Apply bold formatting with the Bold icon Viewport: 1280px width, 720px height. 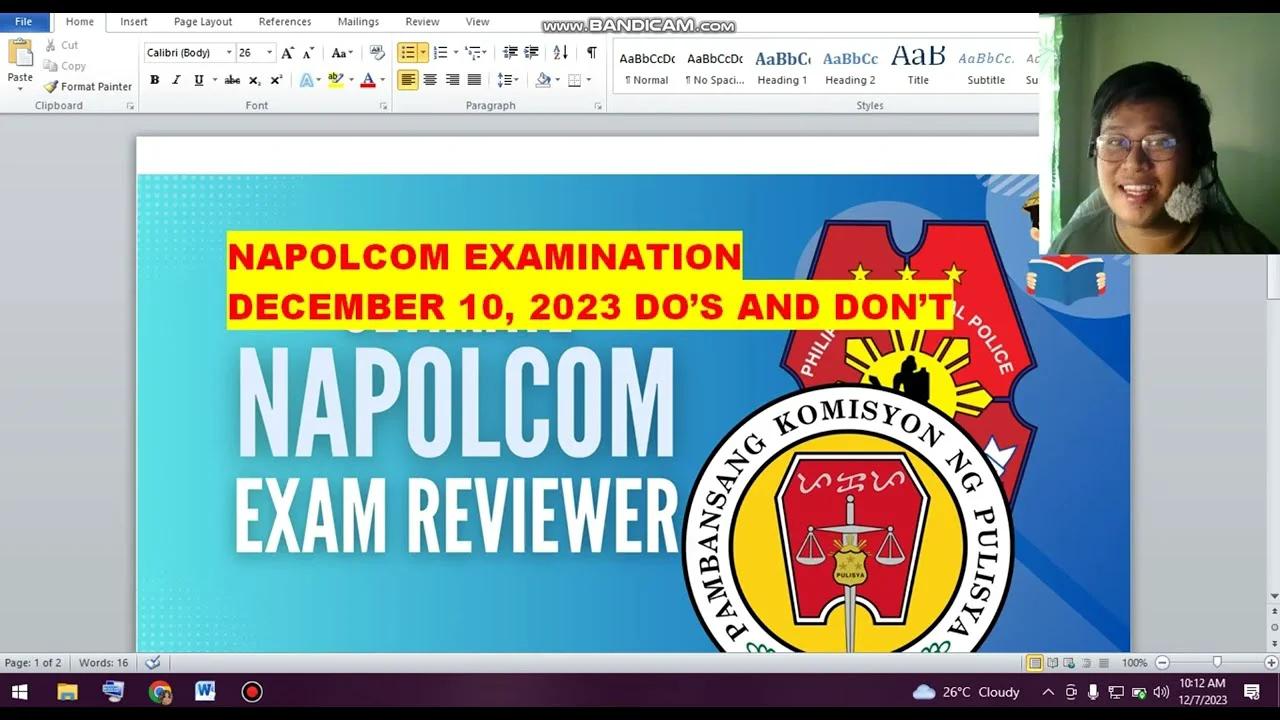(155, 79)
